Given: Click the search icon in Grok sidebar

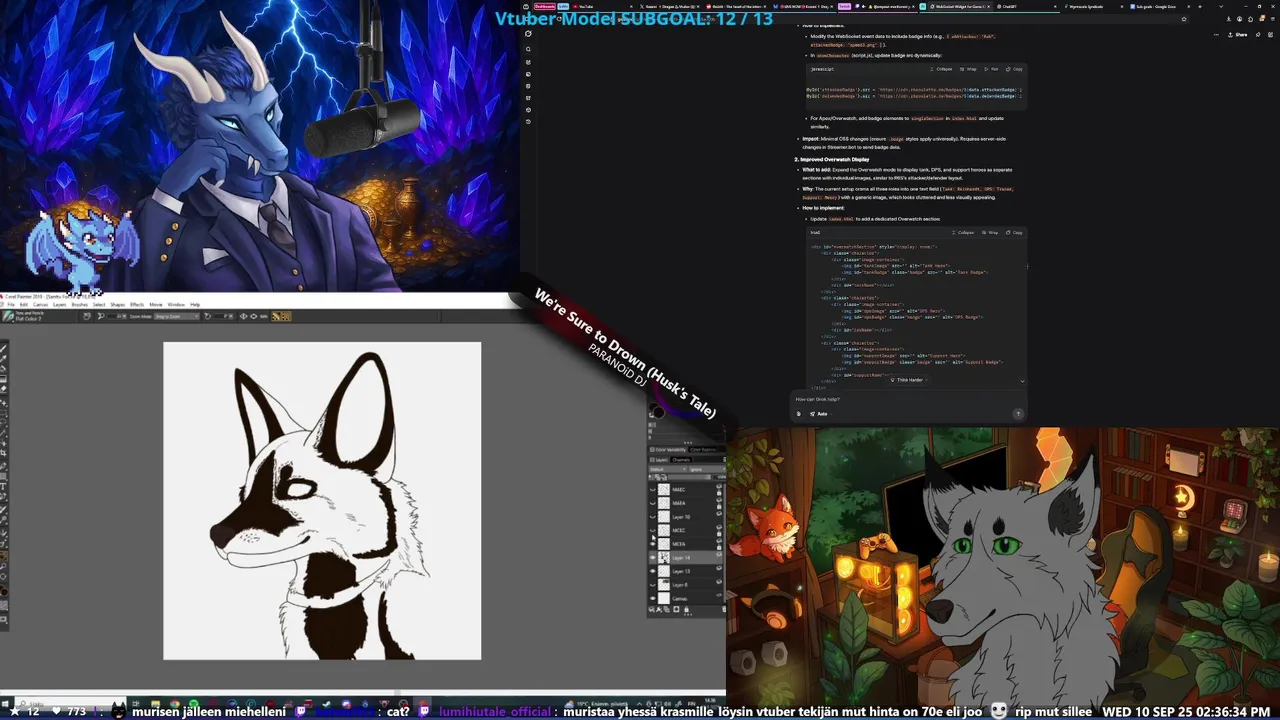Looking at the screenshot, I should [528, 49].
